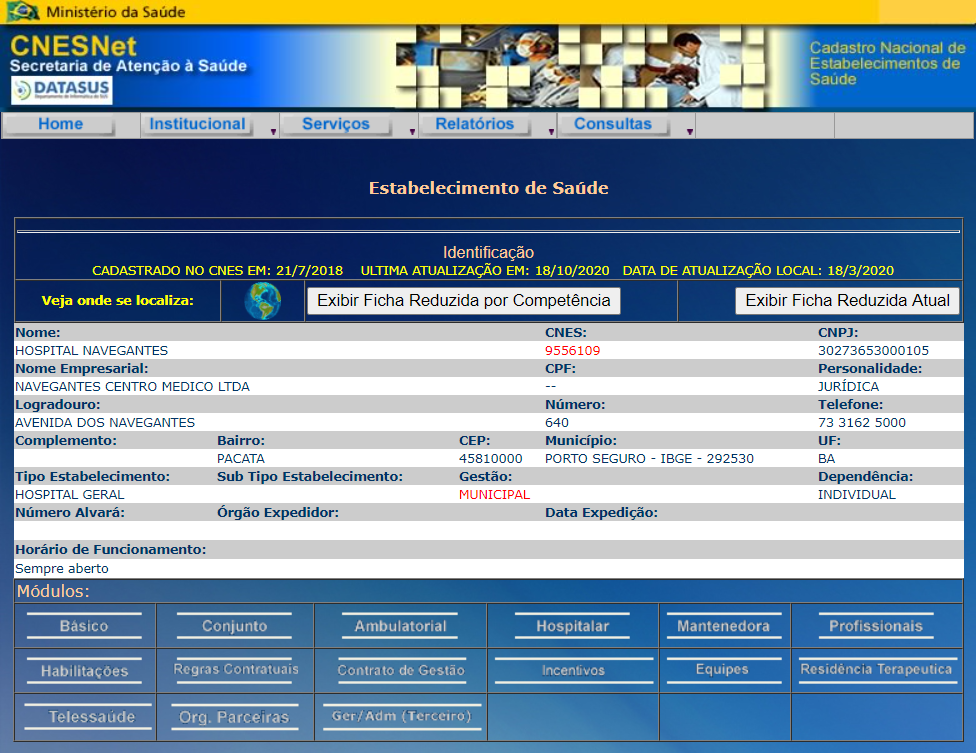This screenshot has height=753, width=976.
Task: Click the PACATA bairro value
Action: pos(241,459)
